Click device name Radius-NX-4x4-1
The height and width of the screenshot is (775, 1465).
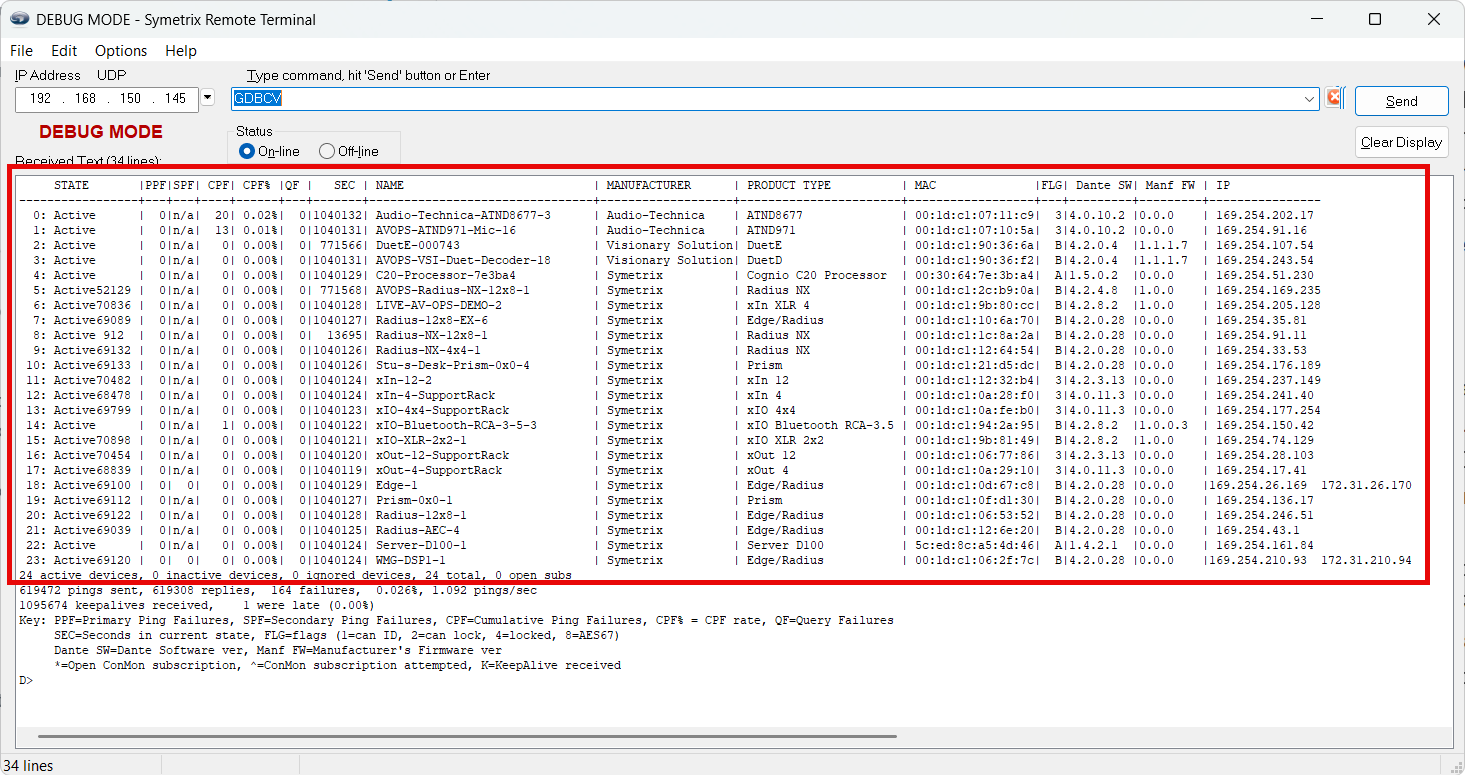pyautogui.click(x=428, y=350)
